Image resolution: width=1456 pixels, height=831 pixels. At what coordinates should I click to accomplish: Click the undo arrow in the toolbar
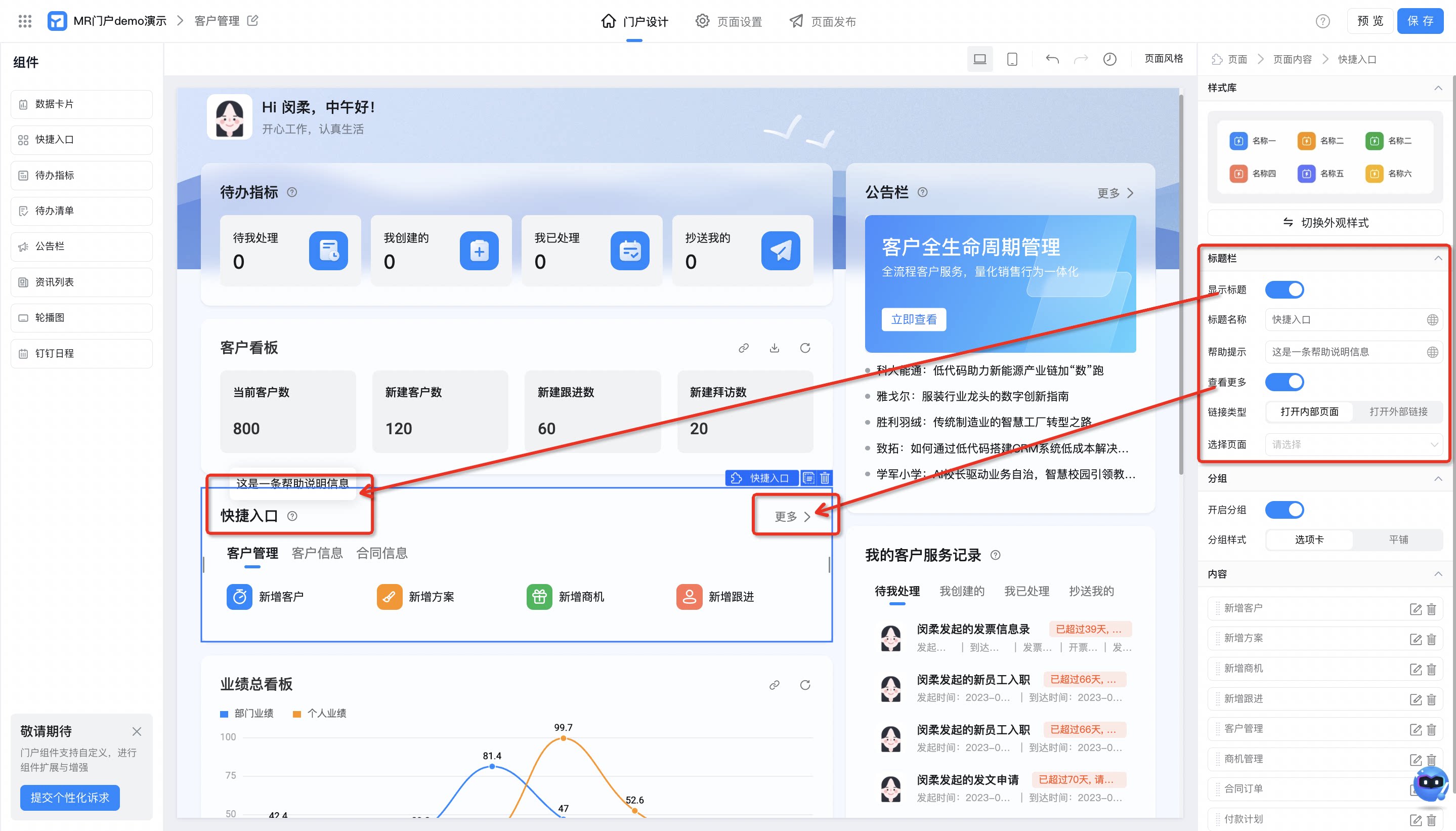(x=1052, y=59)
